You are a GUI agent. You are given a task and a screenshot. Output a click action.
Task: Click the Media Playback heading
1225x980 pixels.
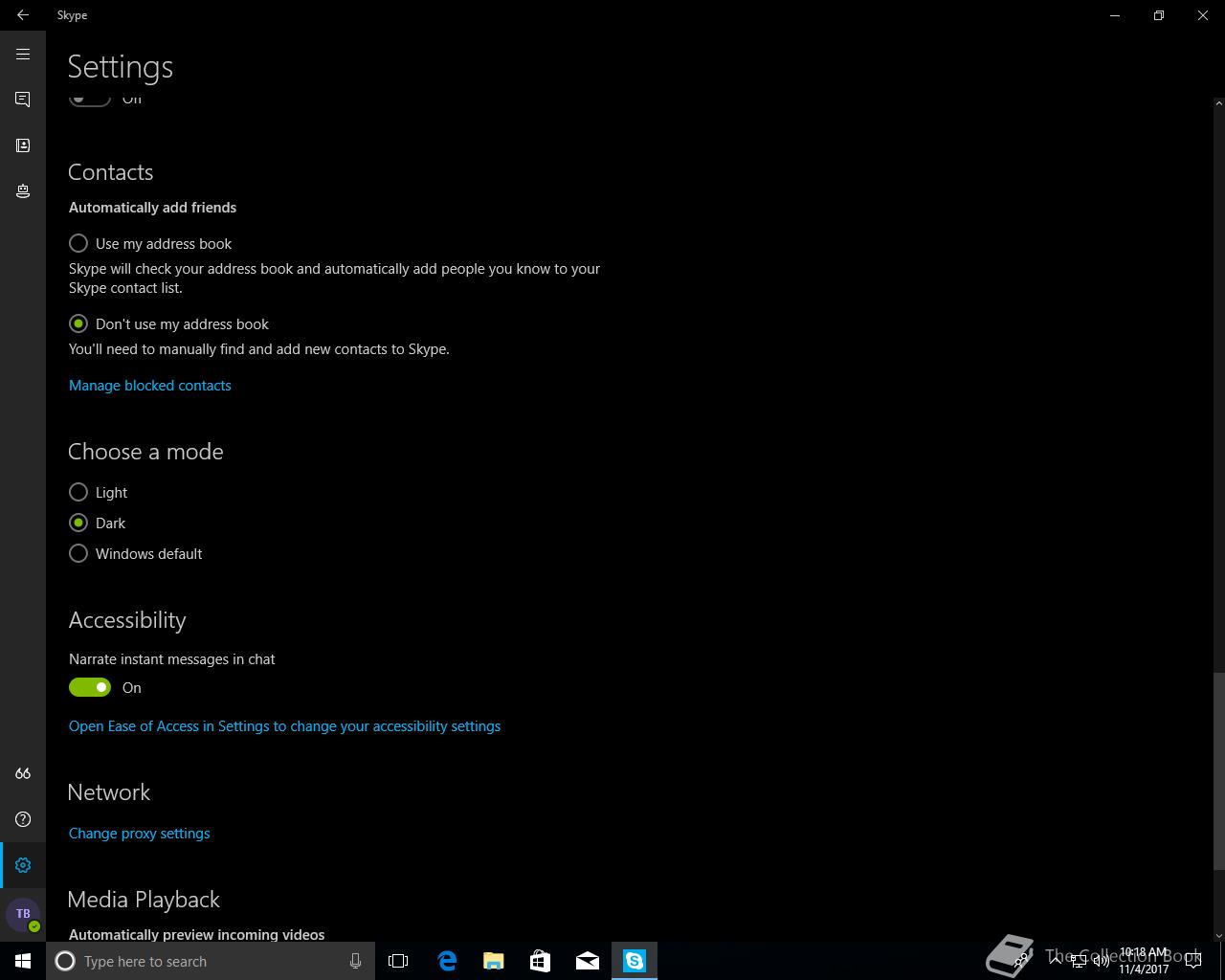click(x=144, y=900)
